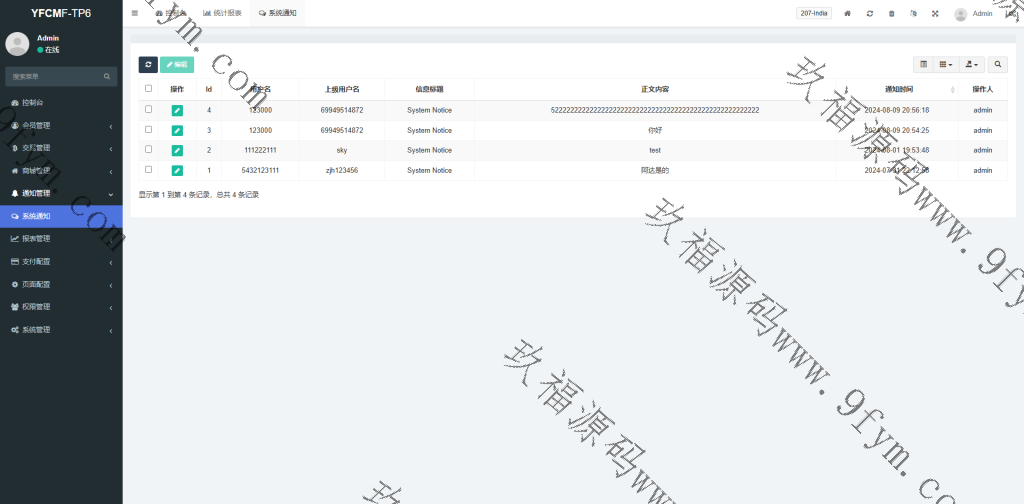Click the trash icon in top bar

point(892,14)
